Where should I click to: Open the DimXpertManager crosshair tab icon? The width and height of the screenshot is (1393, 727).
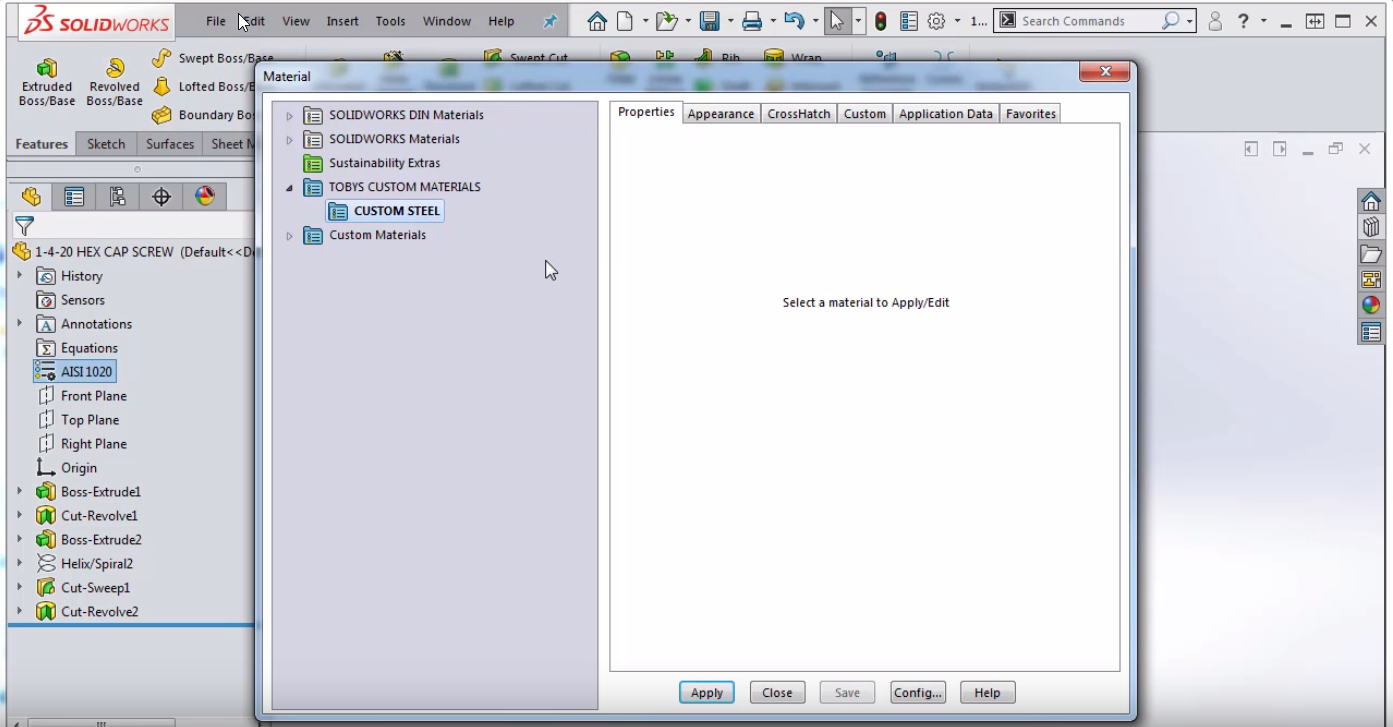click(x=161, y=197)
